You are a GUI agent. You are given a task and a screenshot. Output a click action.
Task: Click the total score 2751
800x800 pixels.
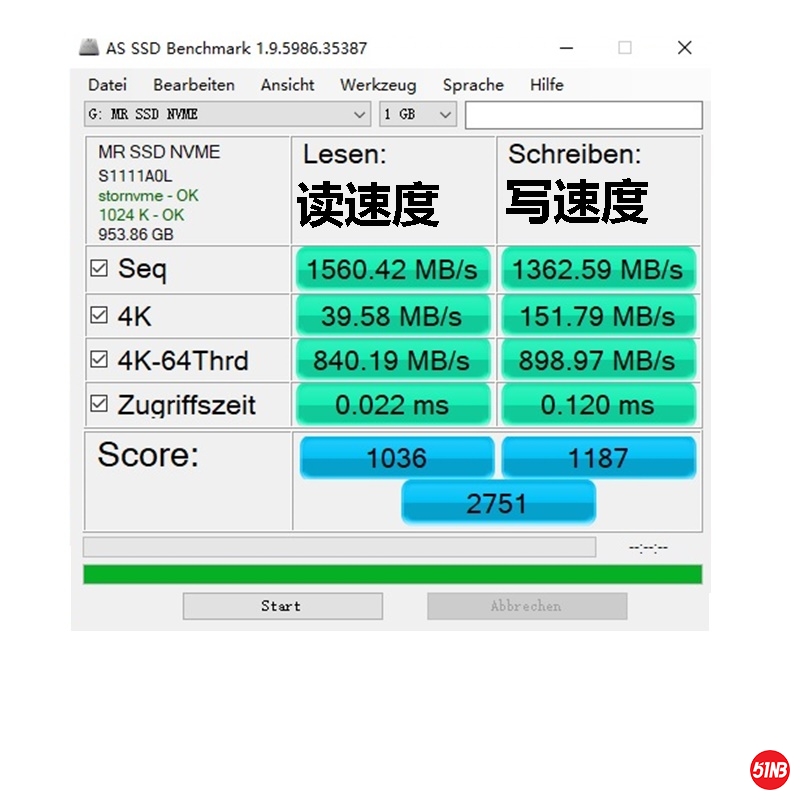tap(498, 503)
